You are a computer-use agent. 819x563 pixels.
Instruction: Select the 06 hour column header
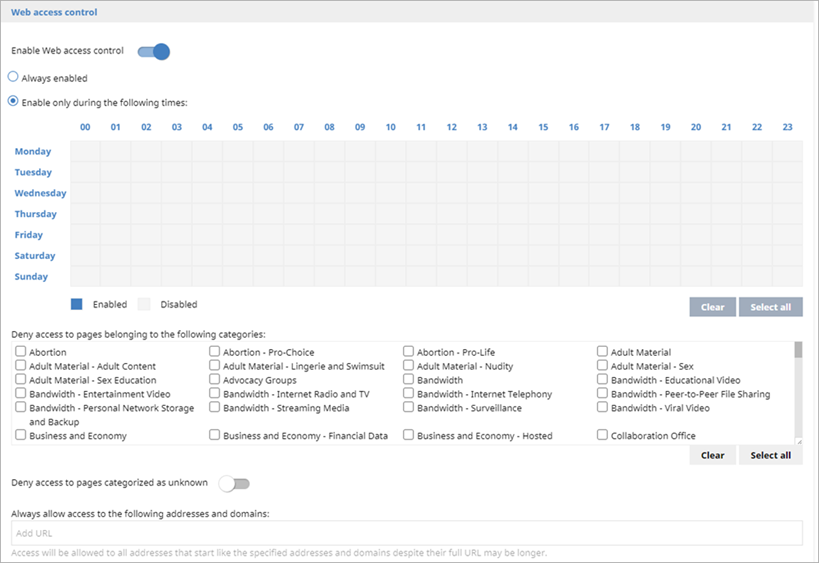coord(268,127)
